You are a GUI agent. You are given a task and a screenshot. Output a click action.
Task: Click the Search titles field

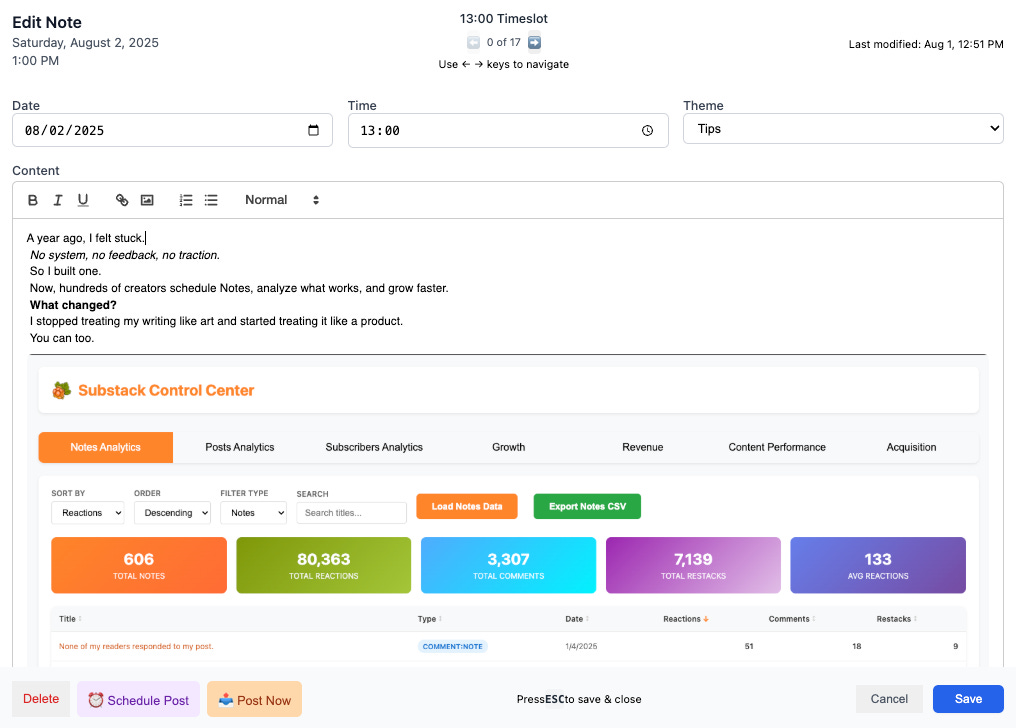(351, 513)
